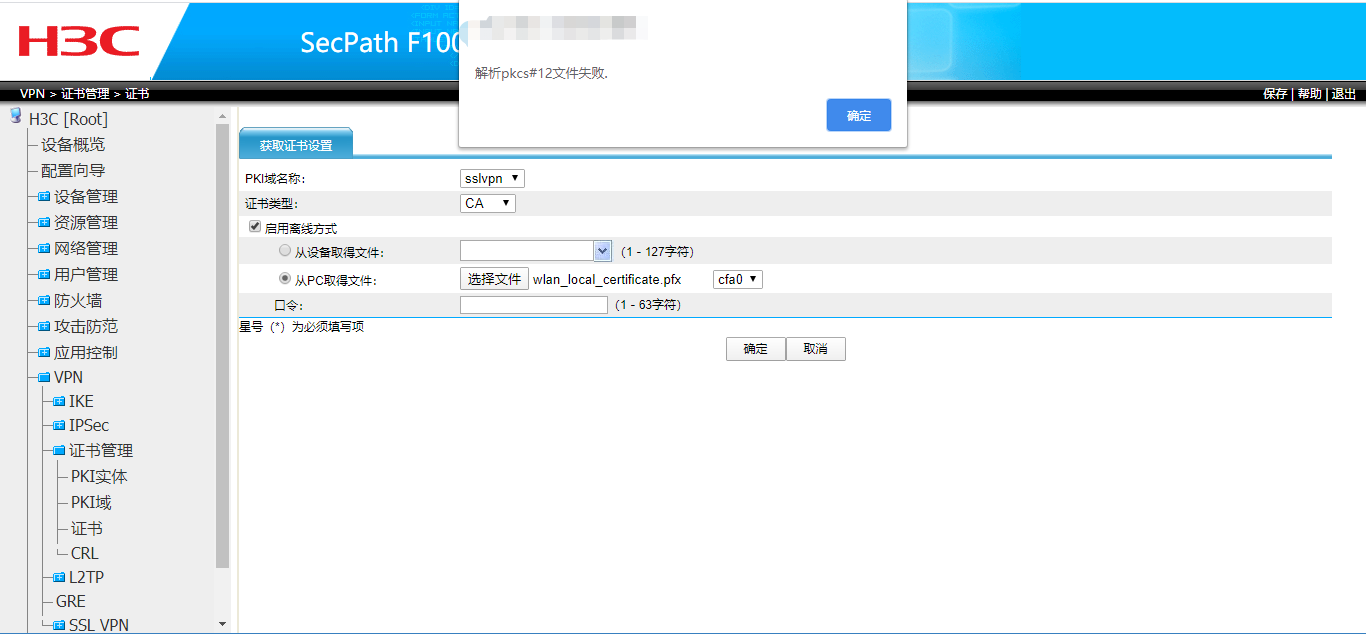Viewport: 1366px width, 640px height.
Task: Click the sidebar scroll up arrow
Action: [x=222, y=116]
